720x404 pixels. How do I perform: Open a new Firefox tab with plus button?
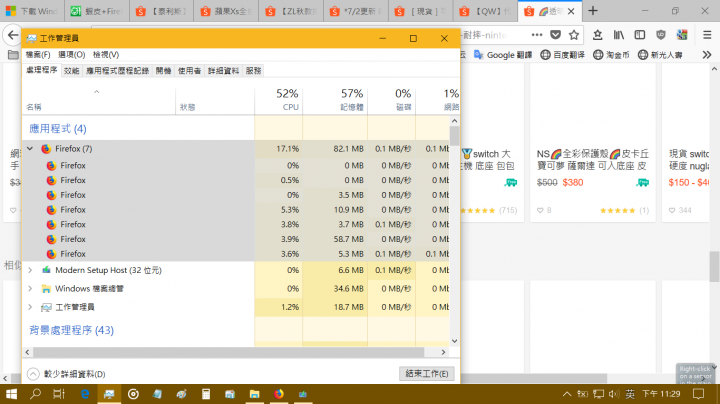pyautogui.click(x=593, y=11)
